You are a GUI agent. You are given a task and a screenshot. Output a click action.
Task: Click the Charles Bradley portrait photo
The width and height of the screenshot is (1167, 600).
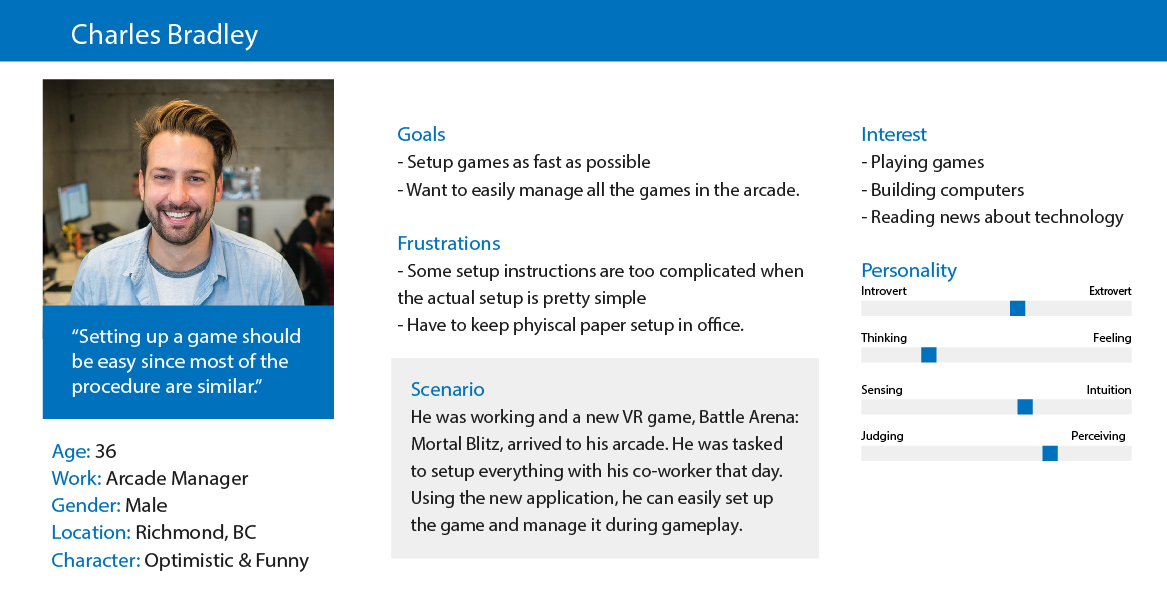(188, 192)
